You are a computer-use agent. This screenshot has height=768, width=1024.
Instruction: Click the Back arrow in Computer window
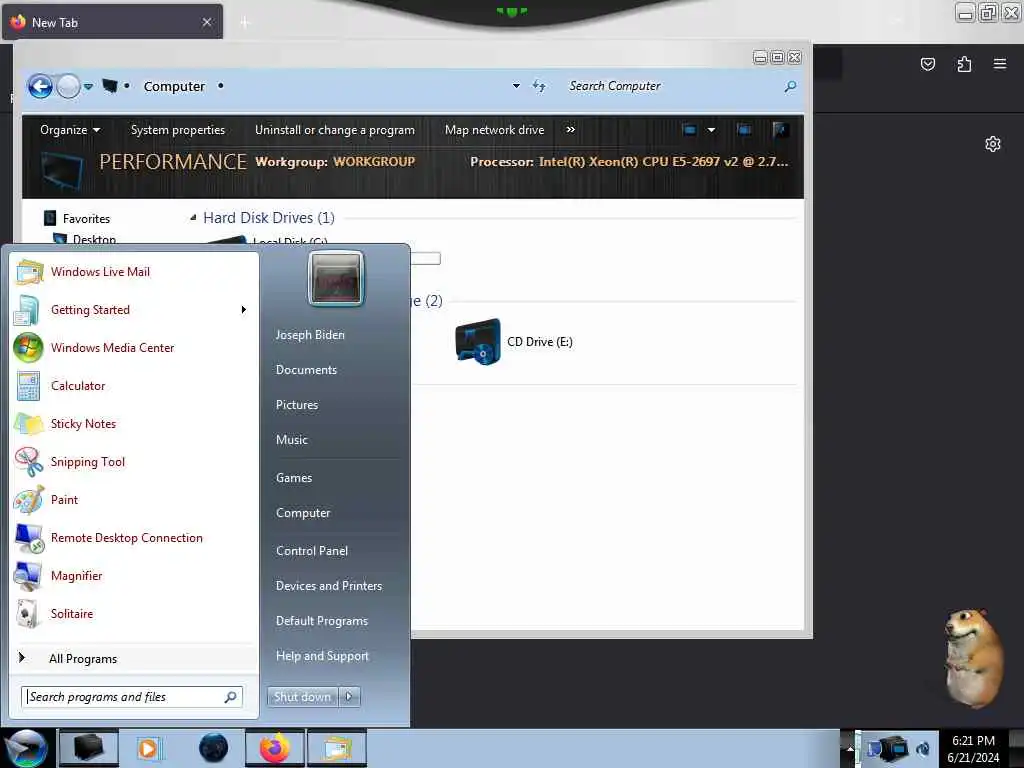tap(40, 86)
